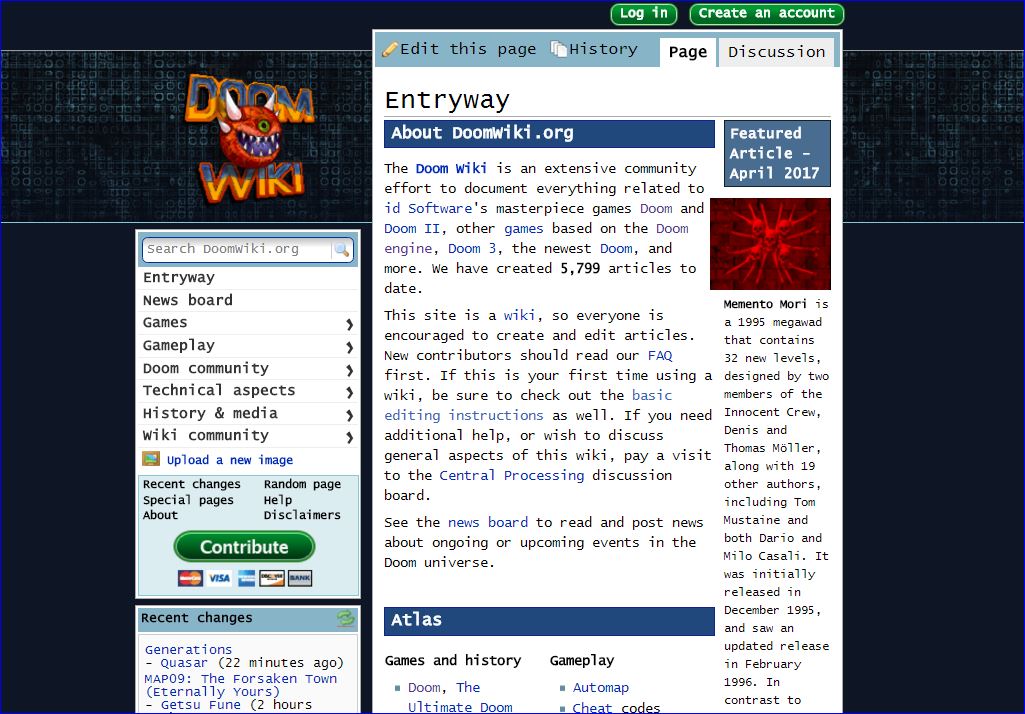Follow the Central Processing link
Viewport: 1025px width, 714px height.
point(512,475)
